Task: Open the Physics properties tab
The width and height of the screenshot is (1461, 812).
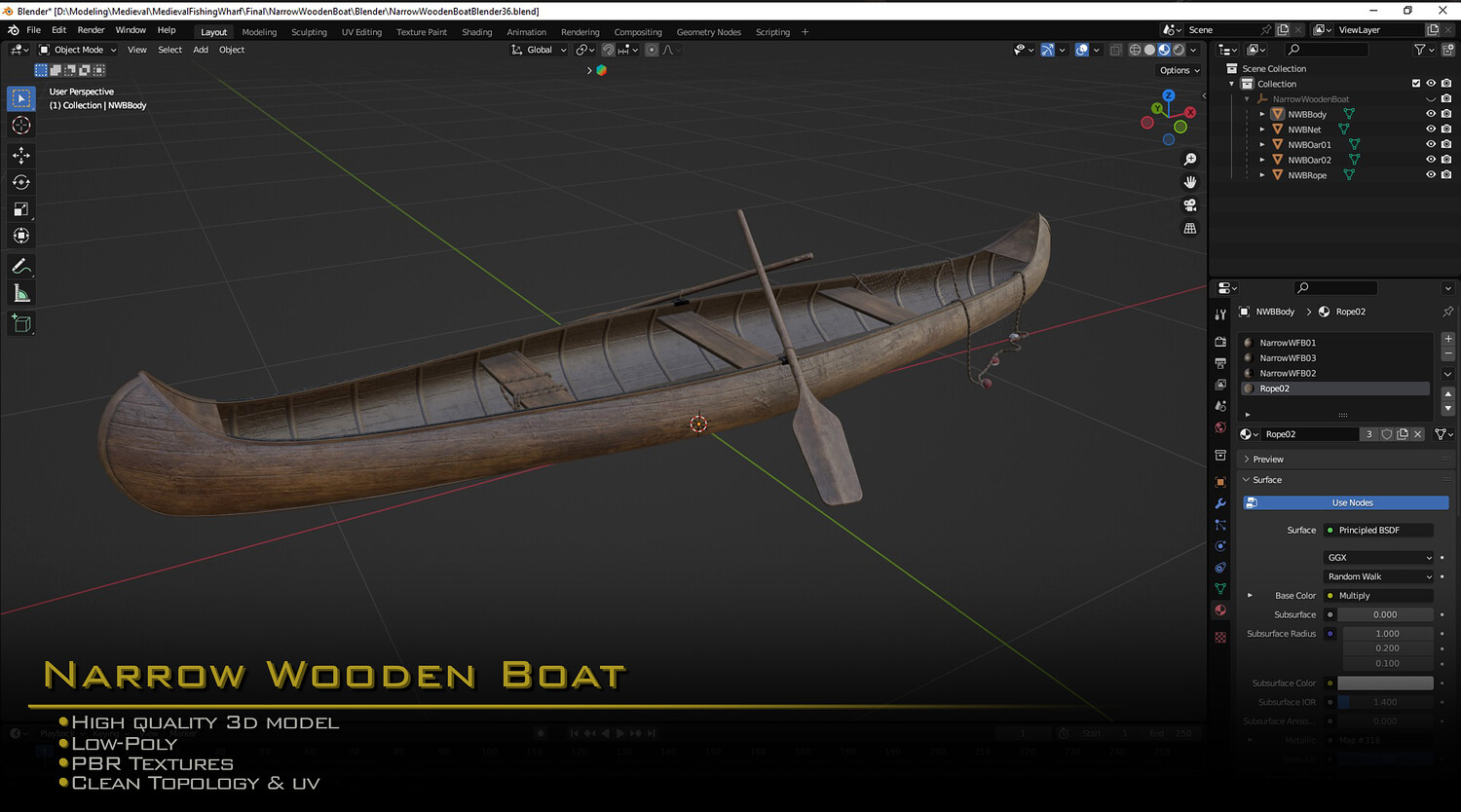Action: pos(1220,546)
